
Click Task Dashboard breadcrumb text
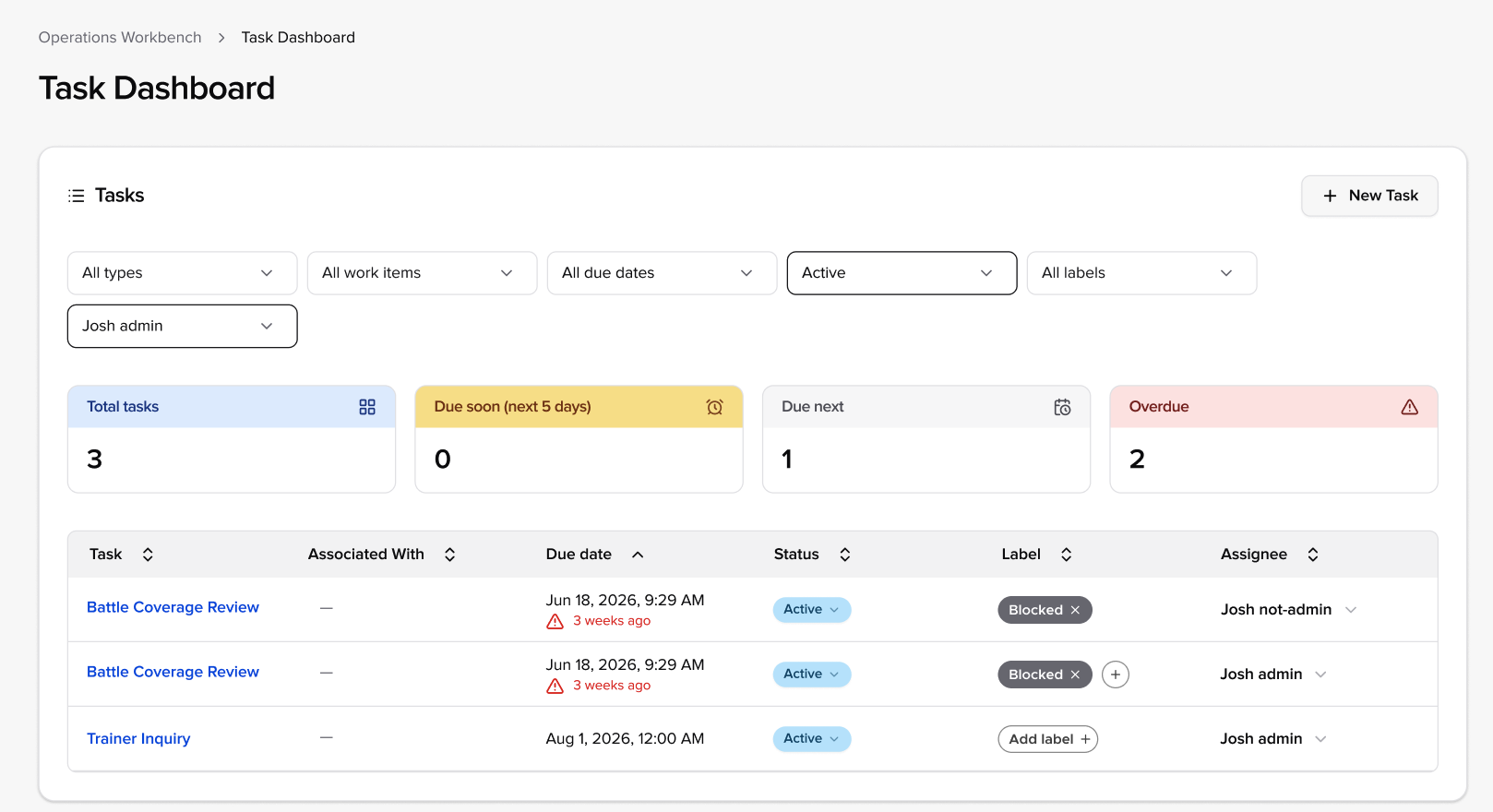298,38
